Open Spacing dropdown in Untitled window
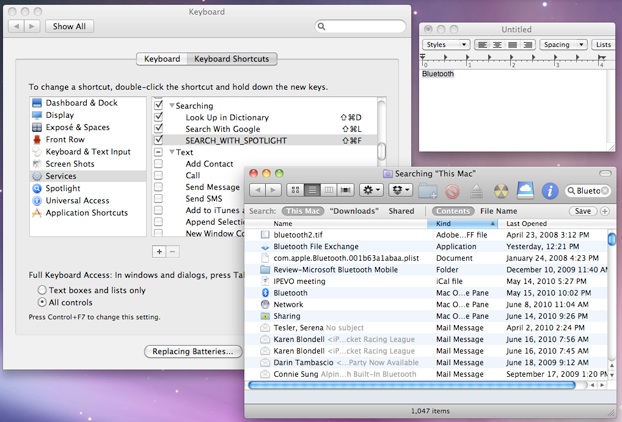This screenshot has width=622, height=422. [563, 45]
